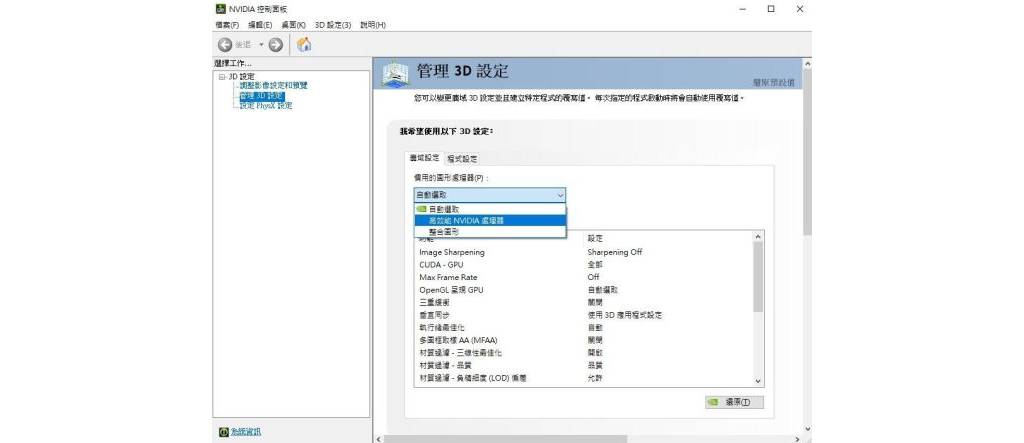Open the Home icon in toolbar
The height and width of the screenshot is (443, 1024).
[x=304, y=44]
